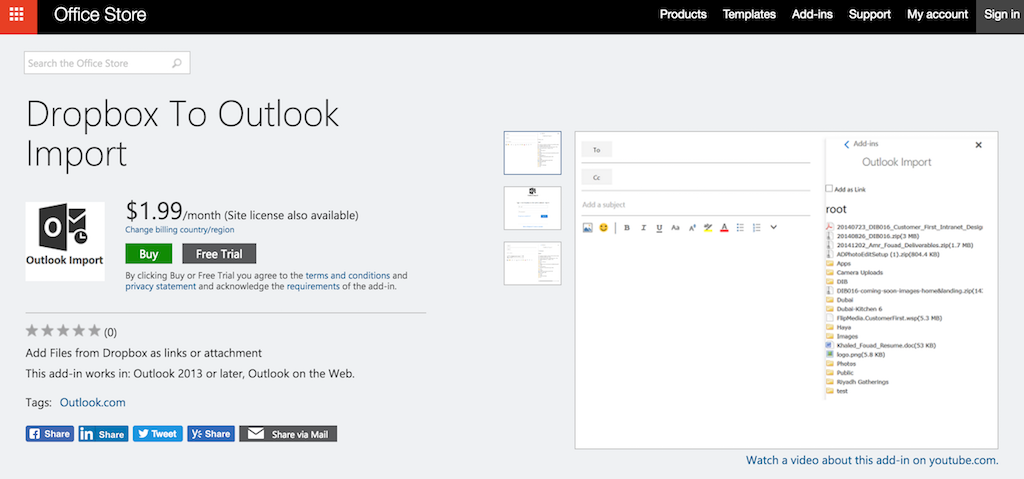
Task: Click the Office Store title link
Action: 100,14
